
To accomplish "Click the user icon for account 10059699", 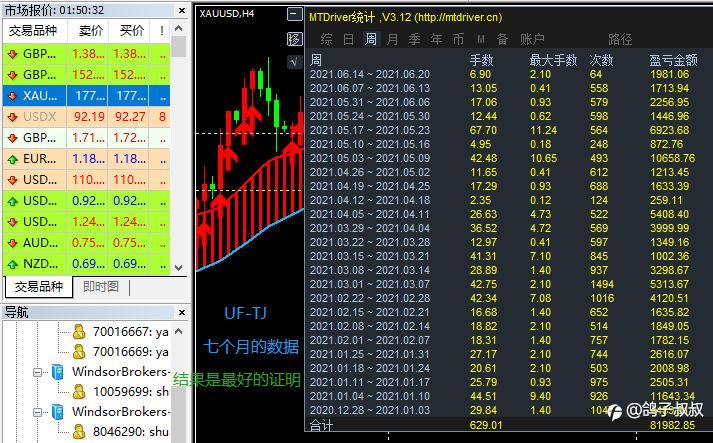I will point(79,391).
